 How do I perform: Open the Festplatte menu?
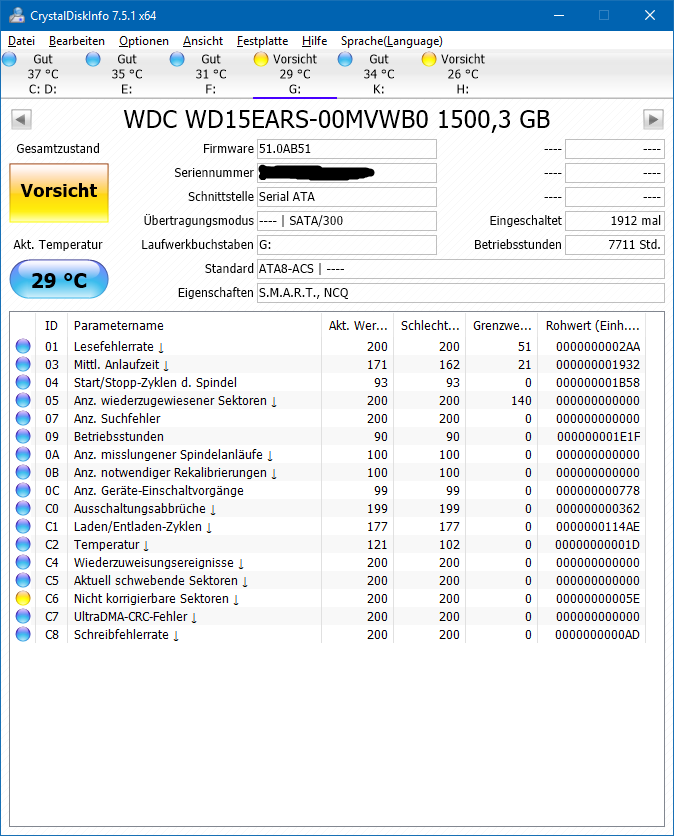(262, 41)
